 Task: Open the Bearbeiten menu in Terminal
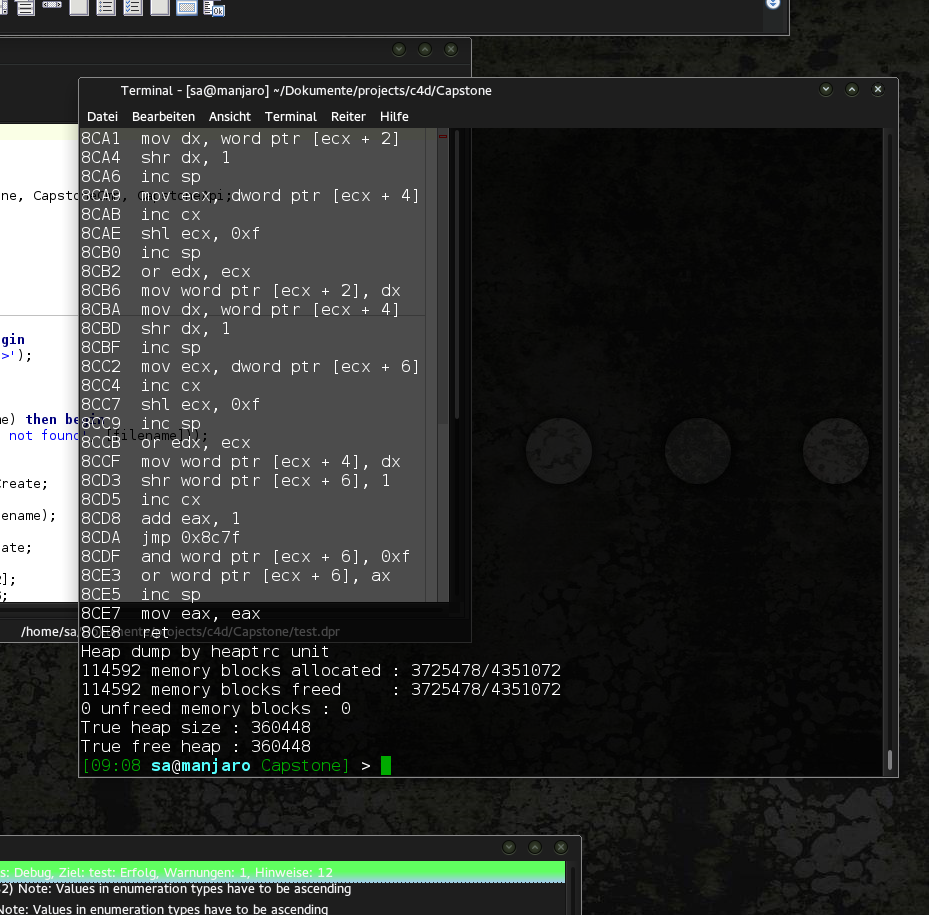tap(164, 117)
